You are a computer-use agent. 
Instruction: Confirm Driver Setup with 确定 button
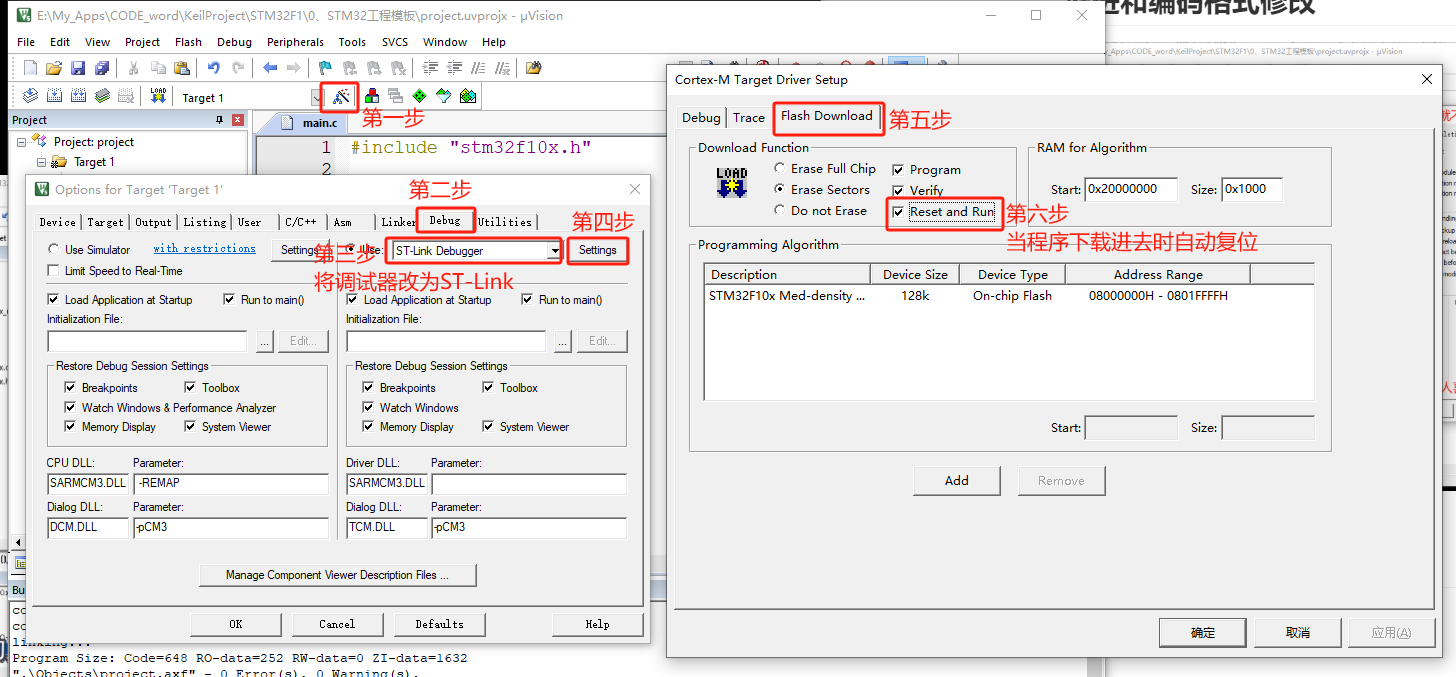(1203, 633)
